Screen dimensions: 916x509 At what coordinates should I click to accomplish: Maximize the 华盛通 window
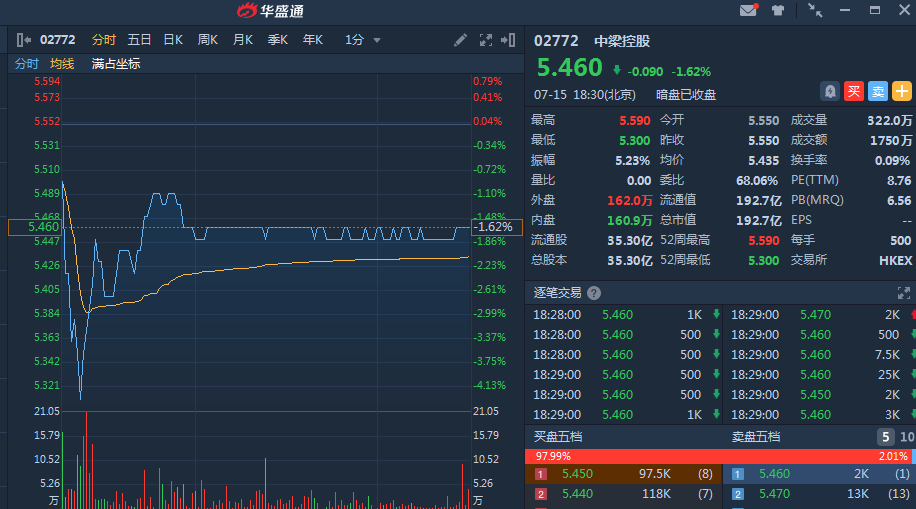875,10
